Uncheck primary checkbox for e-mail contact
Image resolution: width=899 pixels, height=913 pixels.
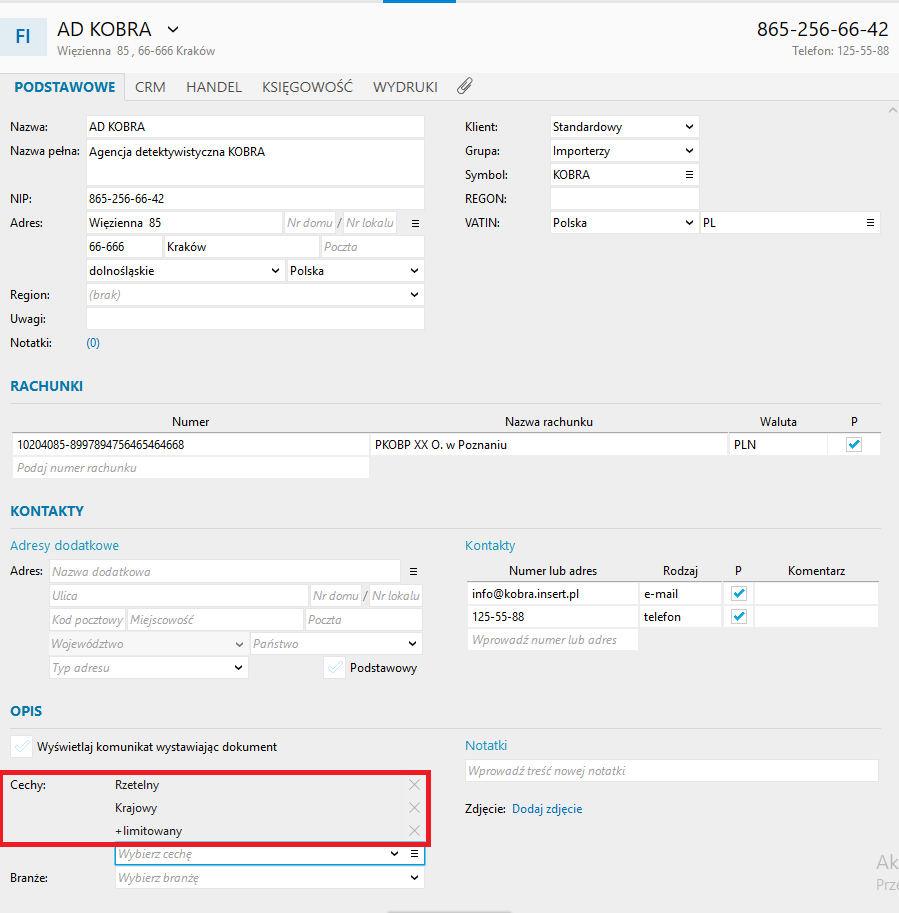point(739,594)
